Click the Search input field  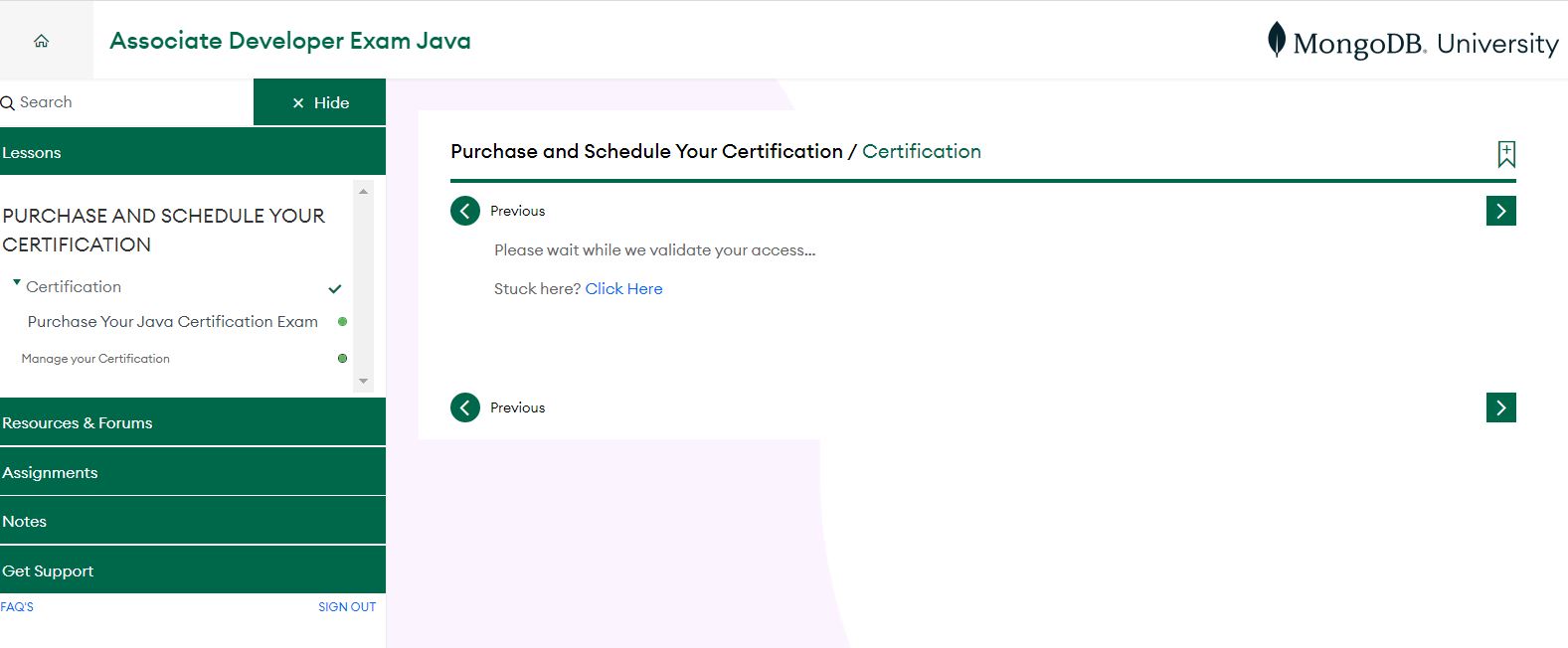[x=129, y=102]
